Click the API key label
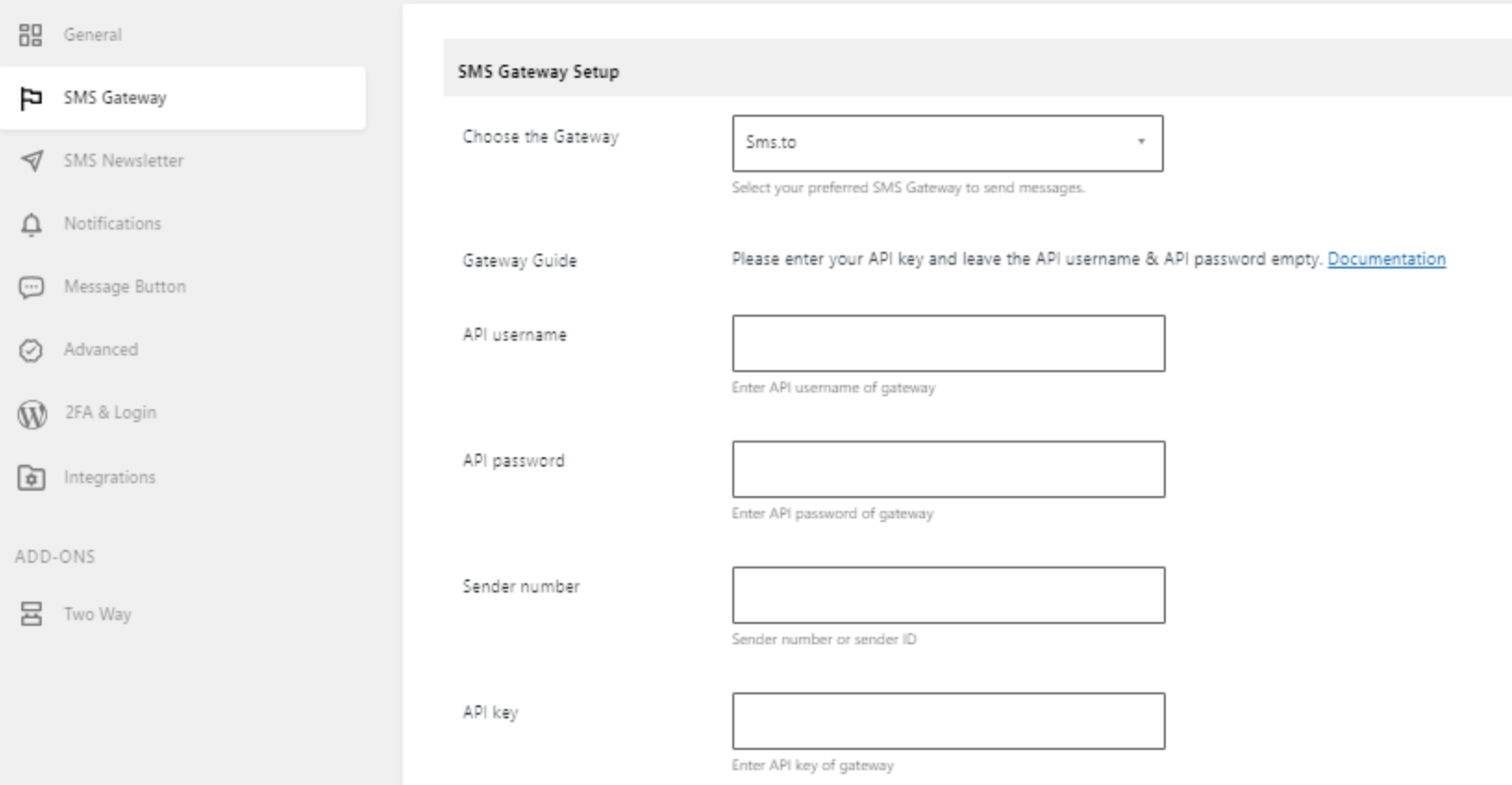The width and height of the screenshot is (1512, 785). pyautogui.click(x=490, y=713)
